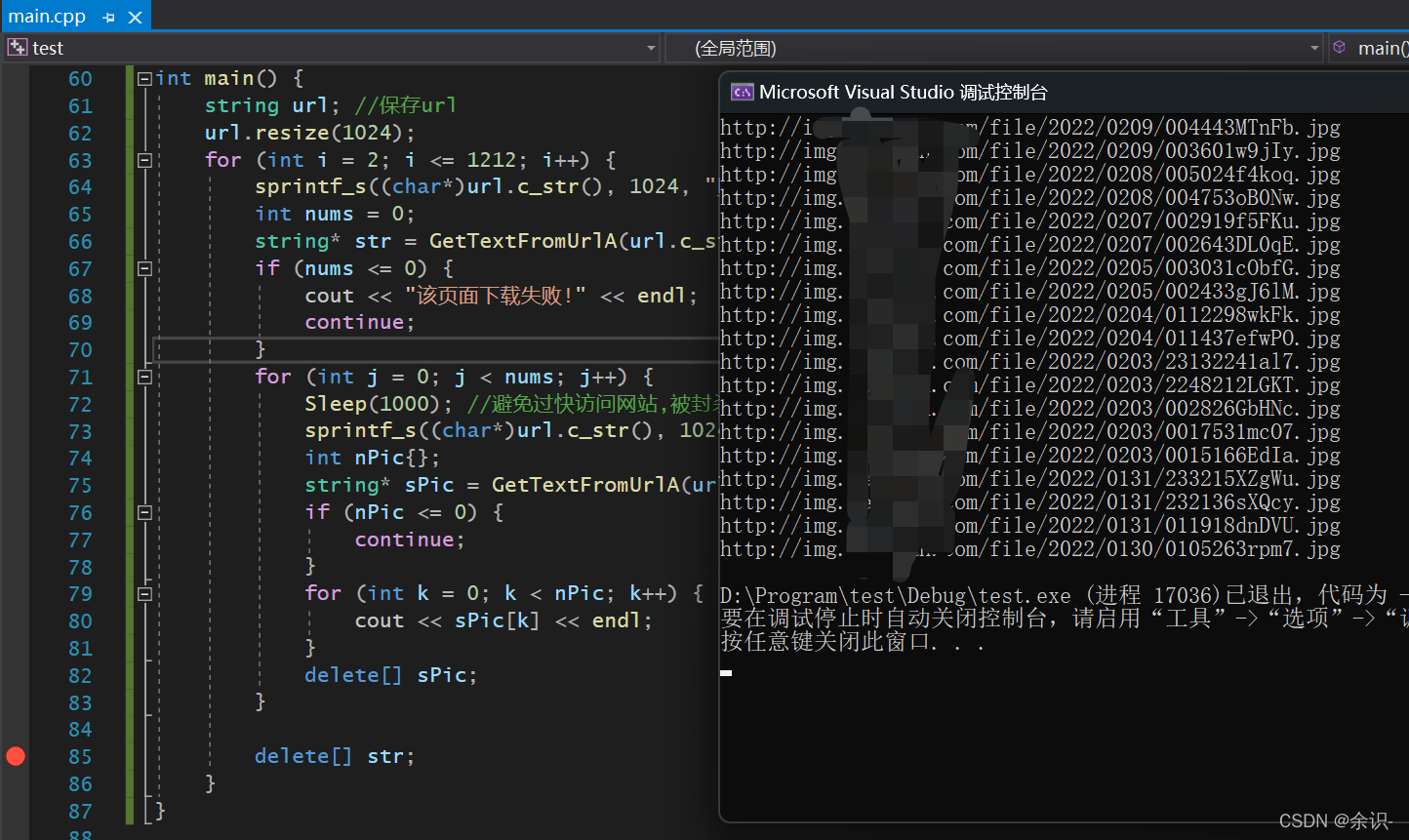
Task: Click console URL ending 002919f5FKu.jpg
Action: pyautogui.click(x=1030, y=221)
